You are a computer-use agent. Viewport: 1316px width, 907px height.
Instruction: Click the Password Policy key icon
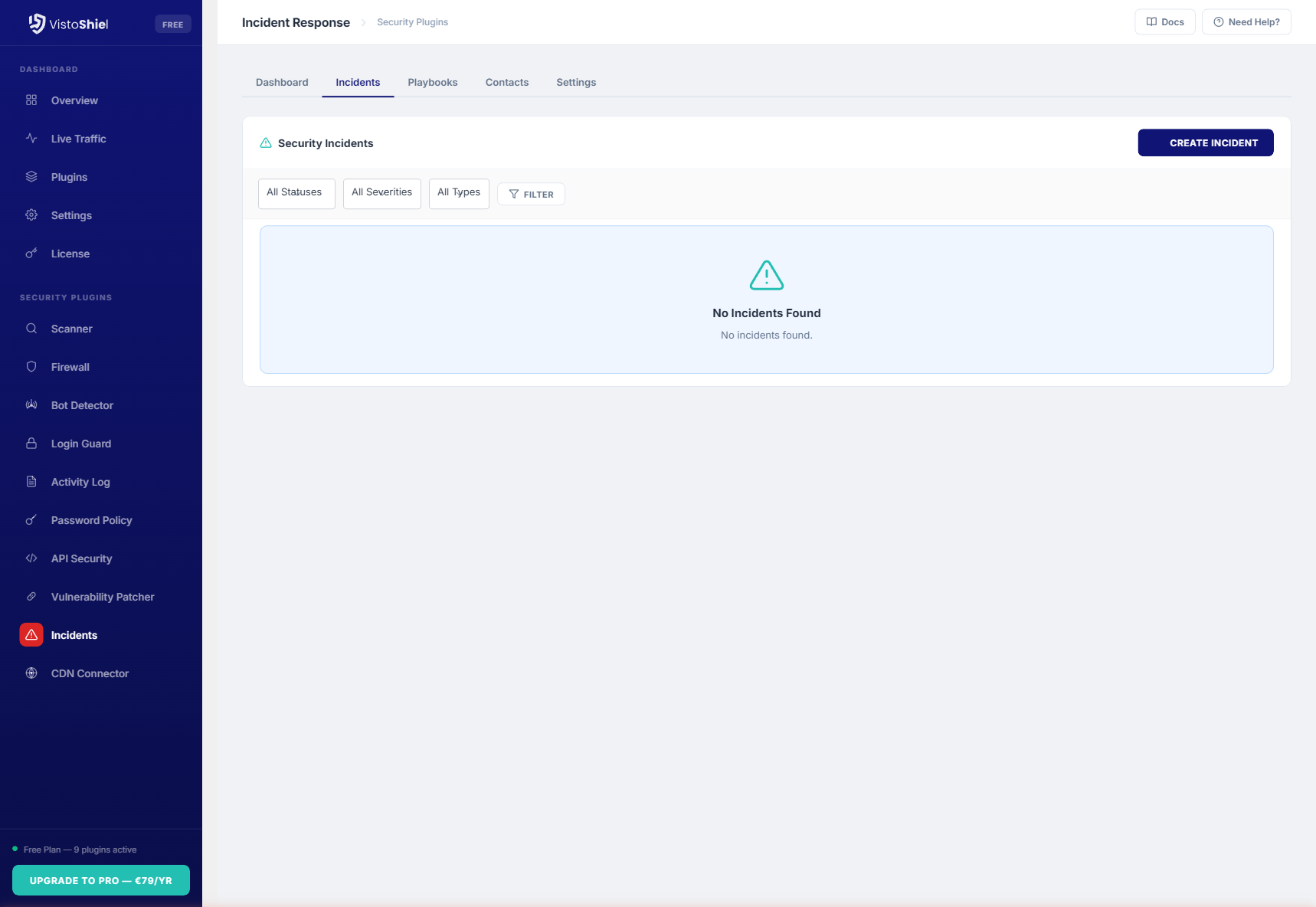(x=31, y=519)
